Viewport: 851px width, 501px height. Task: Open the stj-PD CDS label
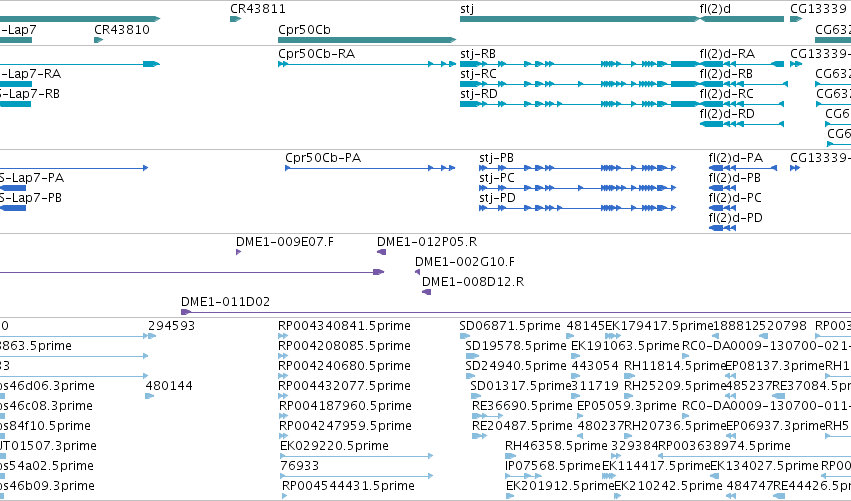(497, 198)
